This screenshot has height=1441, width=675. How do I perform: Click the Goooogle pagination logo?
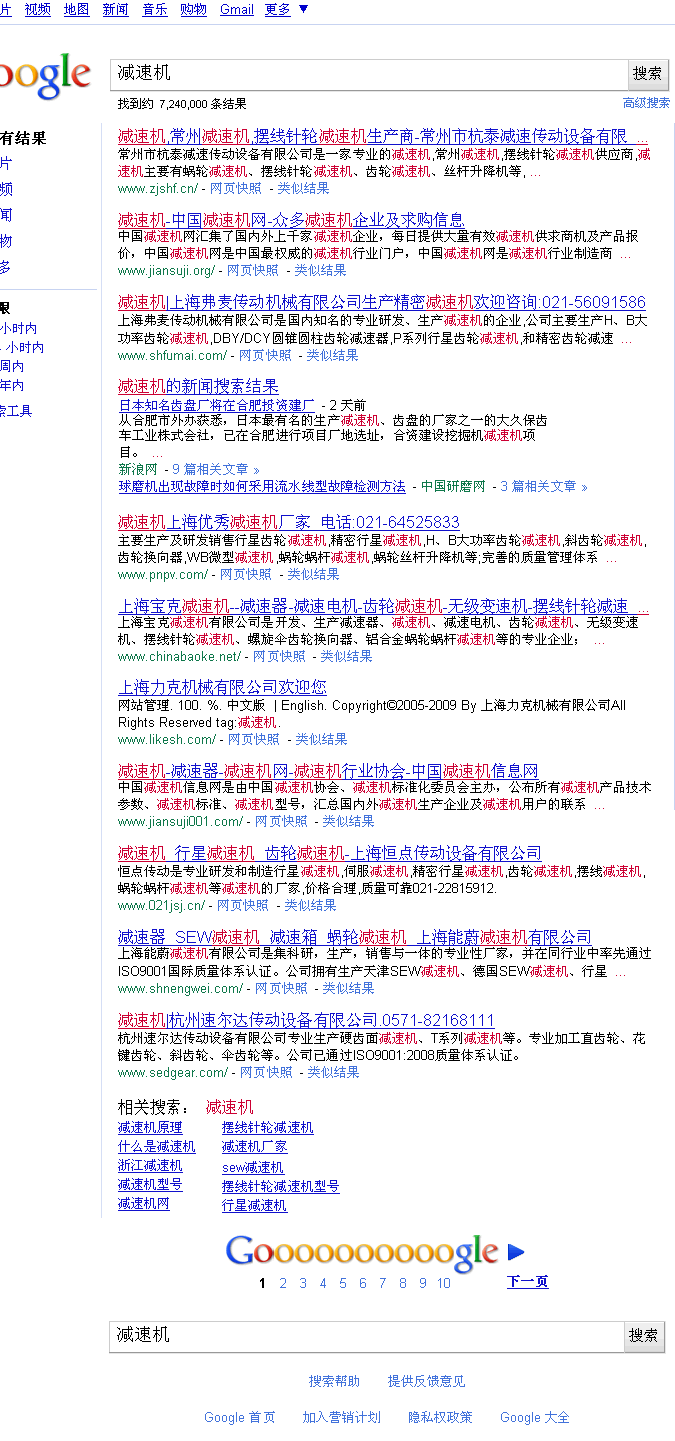coord(361,1251)
